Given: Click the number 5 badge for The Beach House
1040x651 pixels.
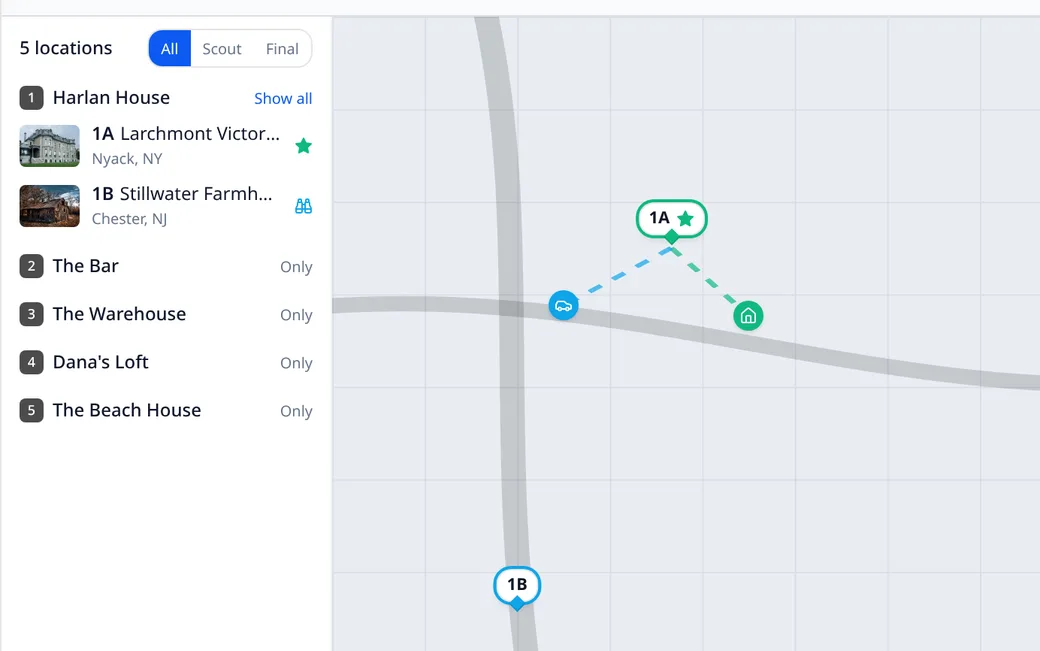Looking at the screenshot, I should [x=31, y=410].
